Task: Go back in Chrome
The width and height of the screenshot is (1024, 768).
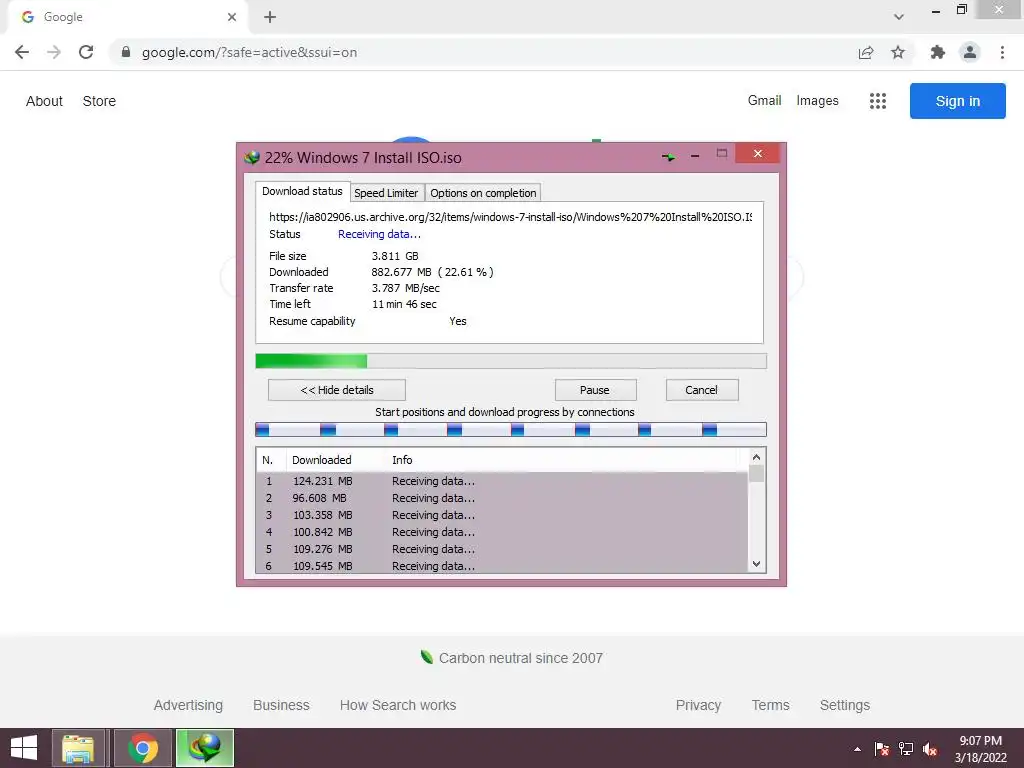Action: point(22,52)
